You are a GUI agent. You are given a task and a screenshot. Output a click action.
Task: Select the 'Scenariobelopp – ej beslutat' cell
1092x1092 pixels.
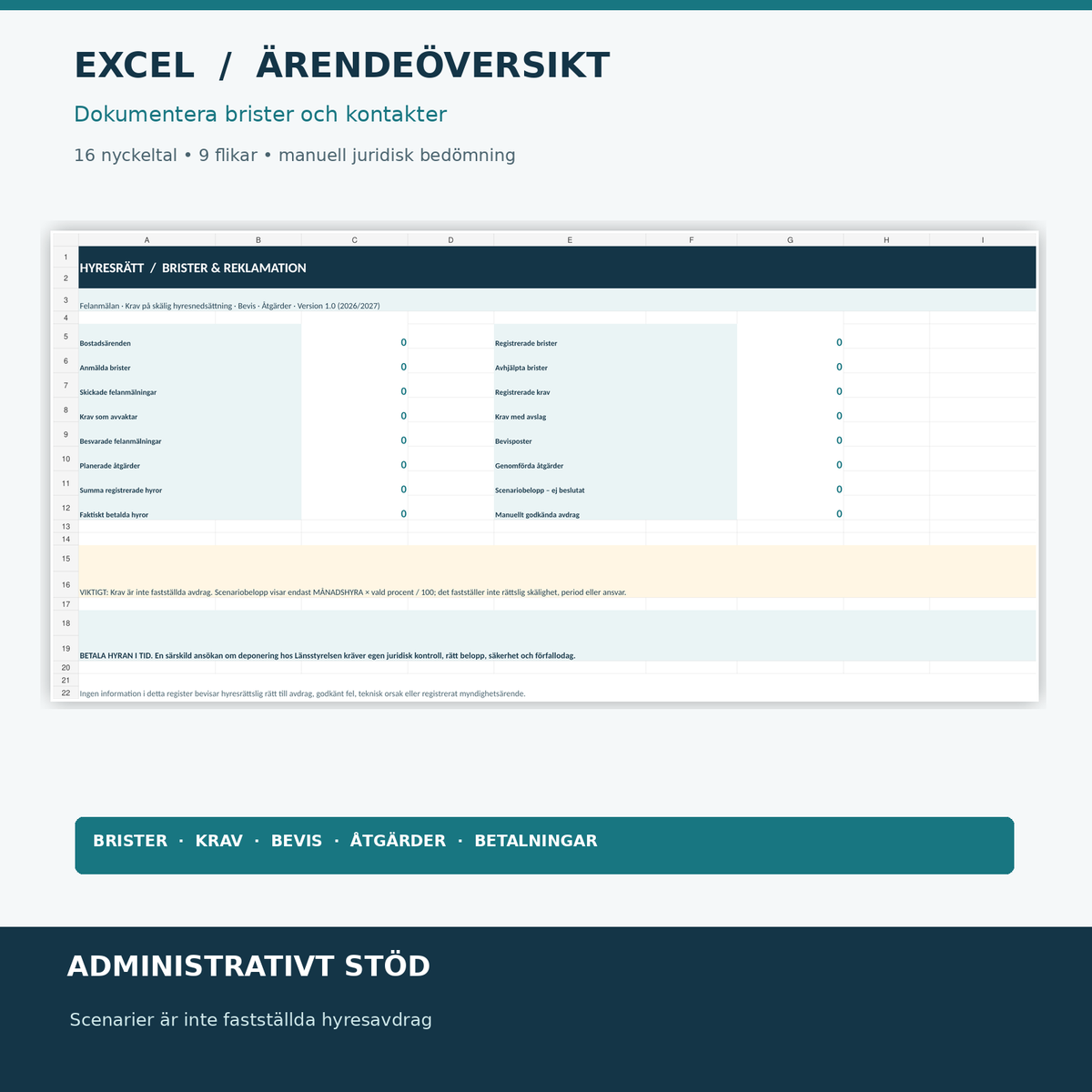(615, 484)
